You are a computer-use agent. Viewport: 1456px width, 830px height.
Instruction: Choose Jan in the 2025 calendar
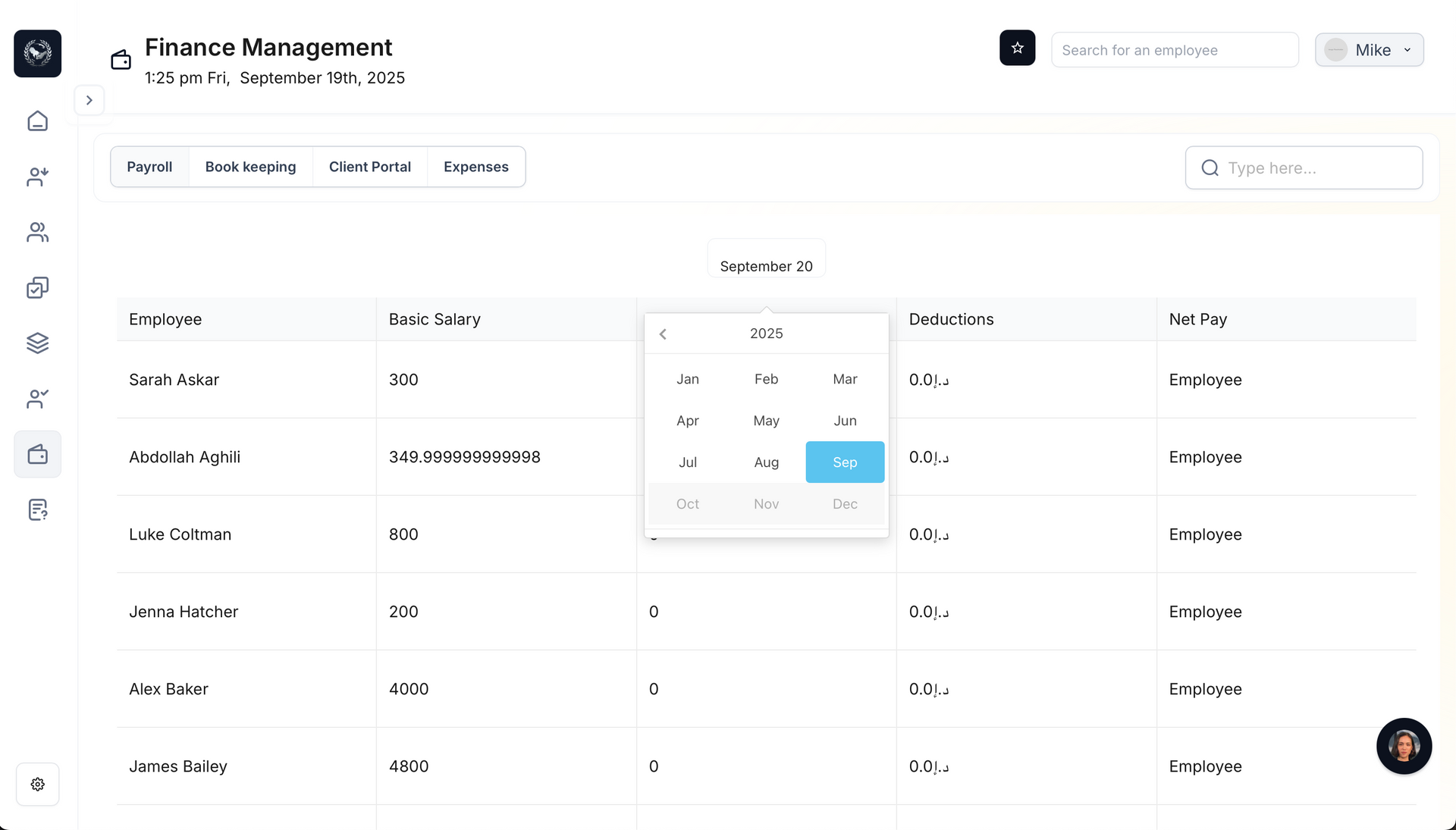(x=687, y=379)
